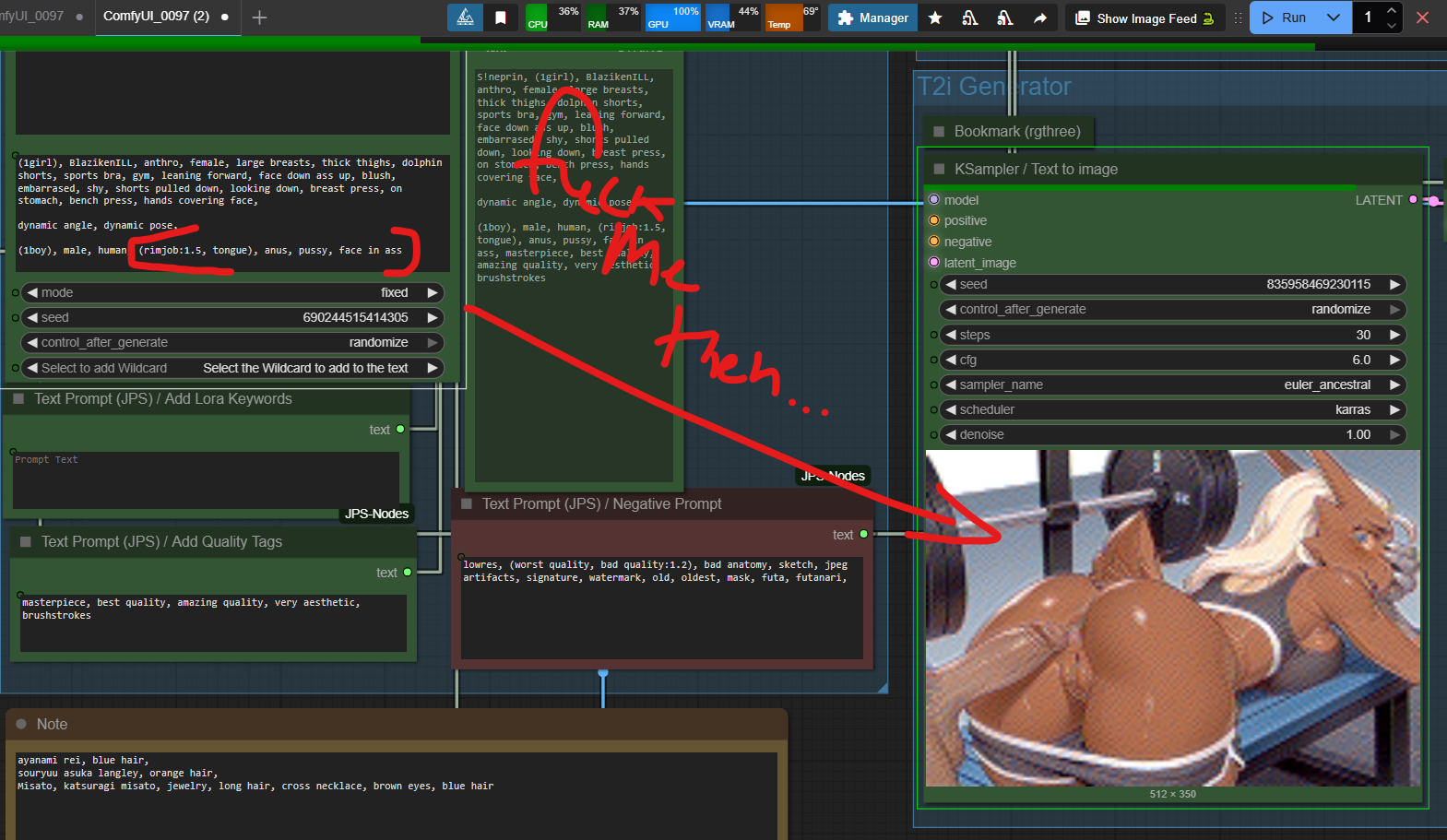
Task: Open the mode fixed combo box
Action: click(x=231, y=292)
